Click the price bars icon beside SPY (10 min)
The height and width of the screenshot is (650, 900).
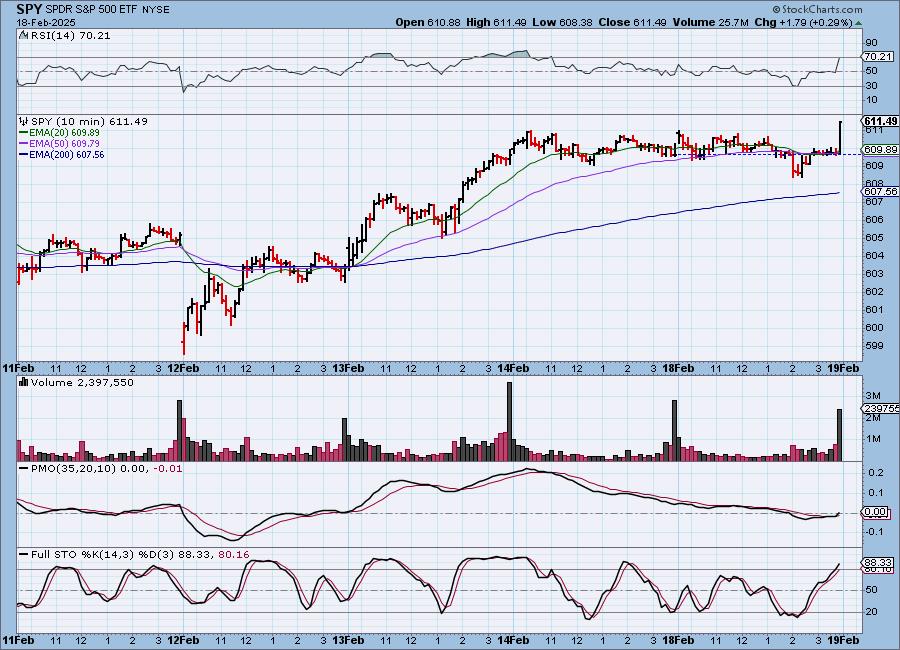pos(24,121)
